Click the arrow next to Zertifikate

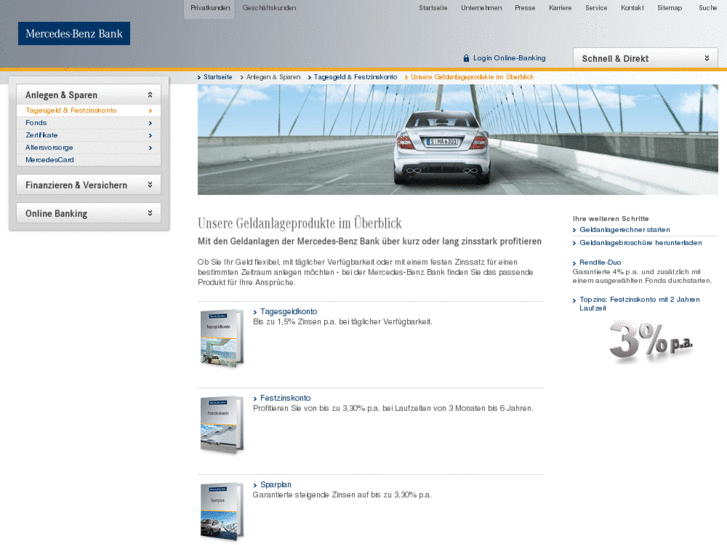coord(150,135)
